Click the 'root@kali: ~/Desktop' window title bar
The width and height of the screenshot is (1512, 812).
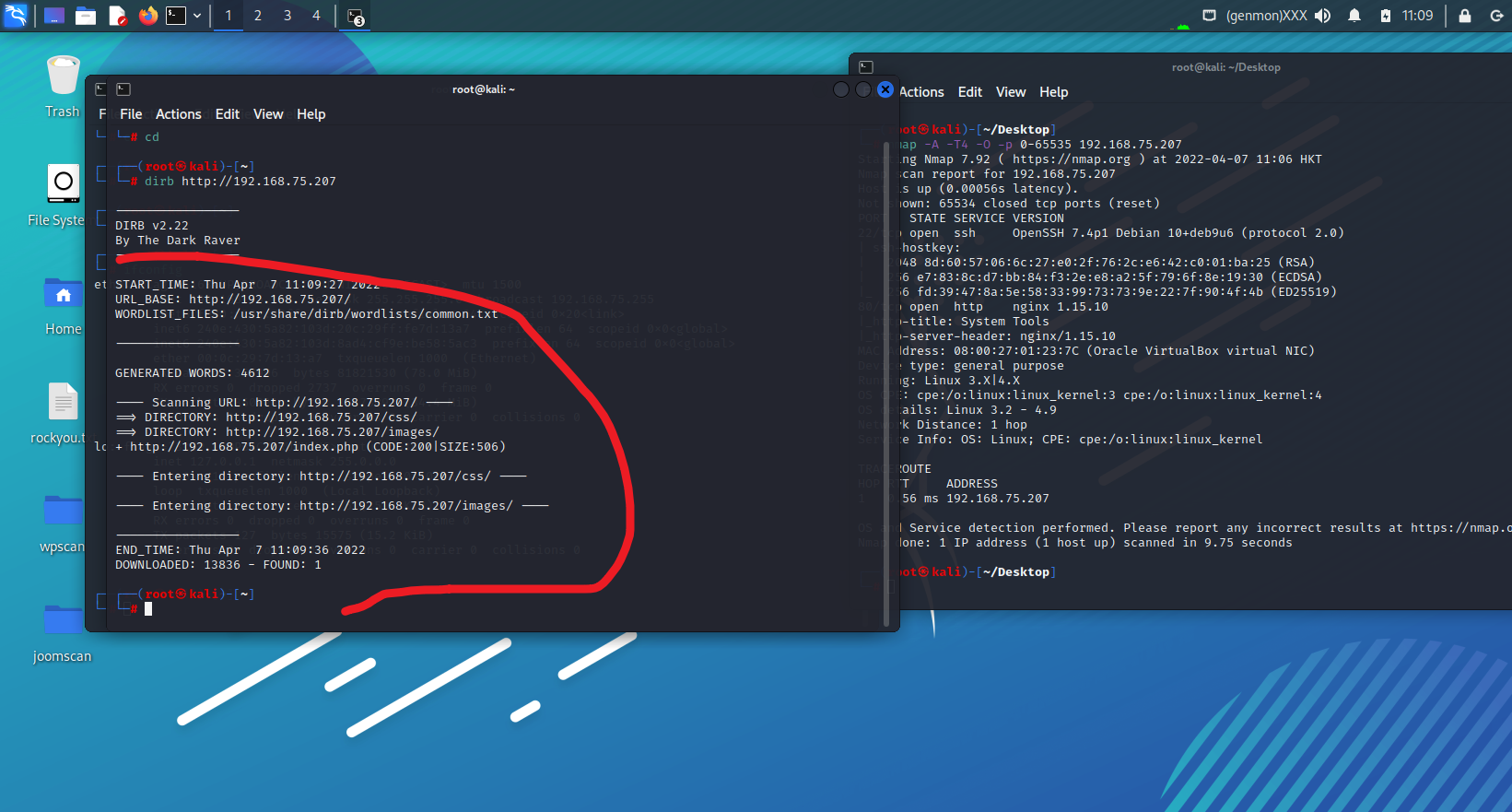pos(1225,67)
